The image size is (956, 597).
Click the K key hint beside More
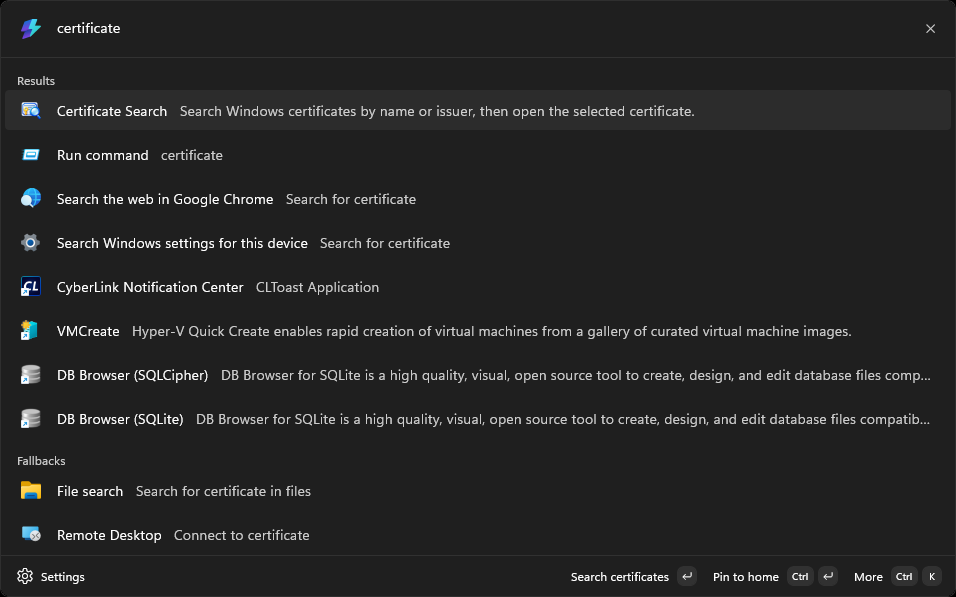click(x=932, y=576)
